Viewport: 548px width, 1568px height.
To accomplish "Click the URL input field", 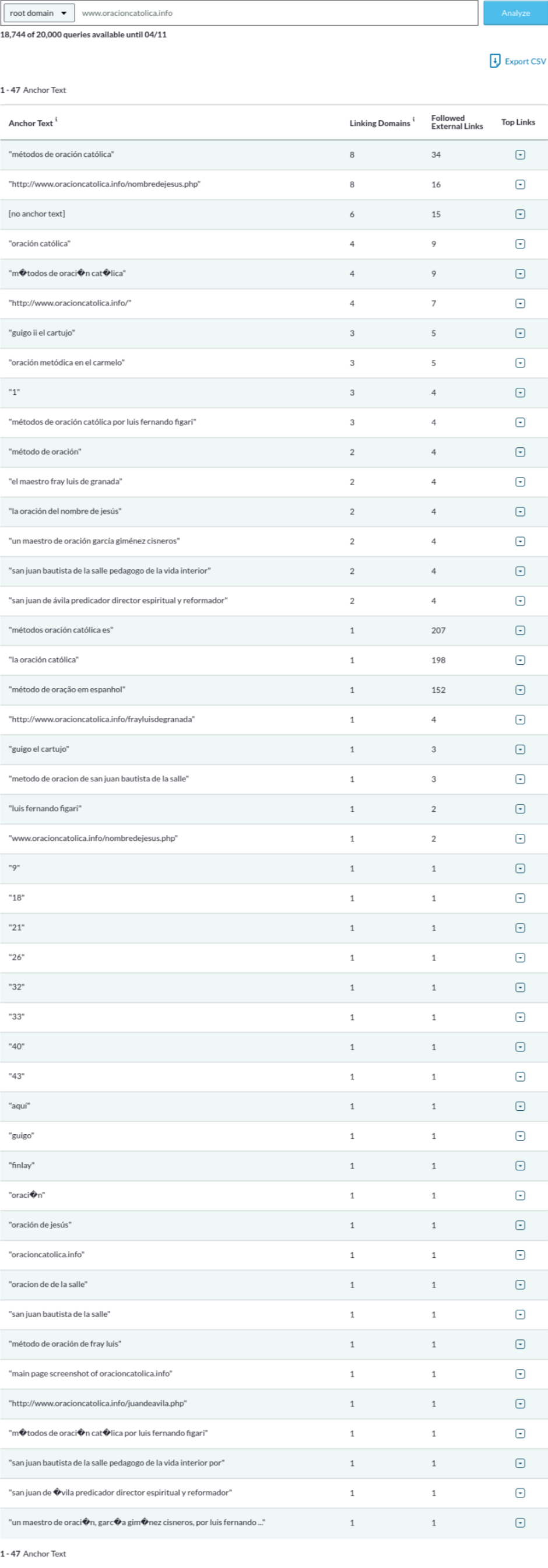I will 277,13.
